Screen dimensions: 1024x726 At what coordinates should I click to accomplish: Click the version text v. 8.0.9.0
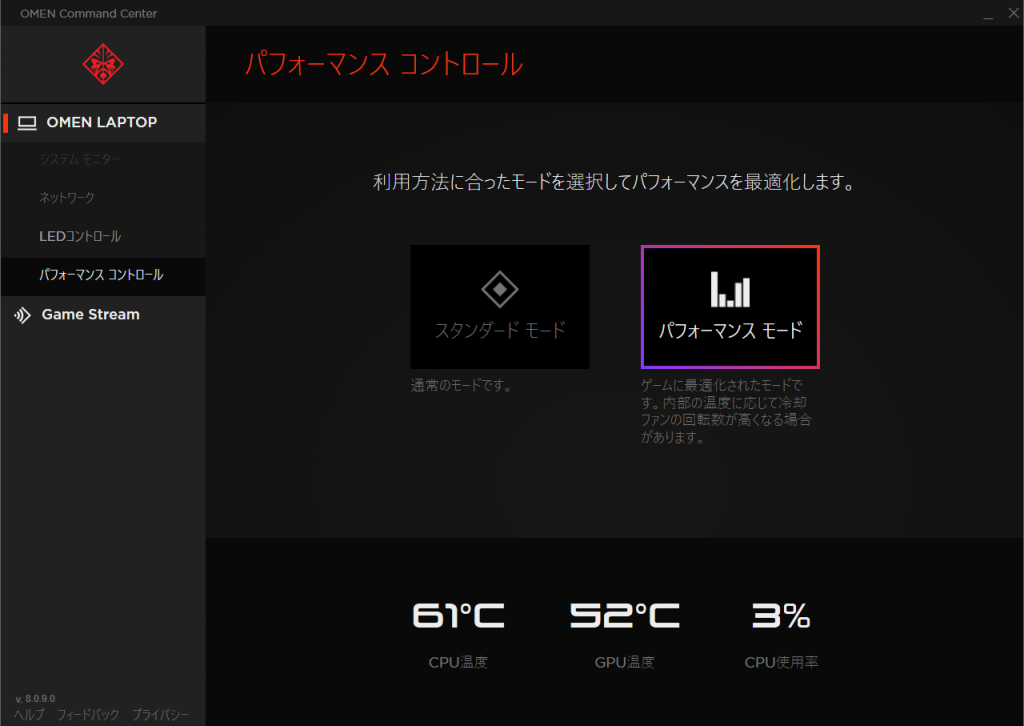pos(35,699)
